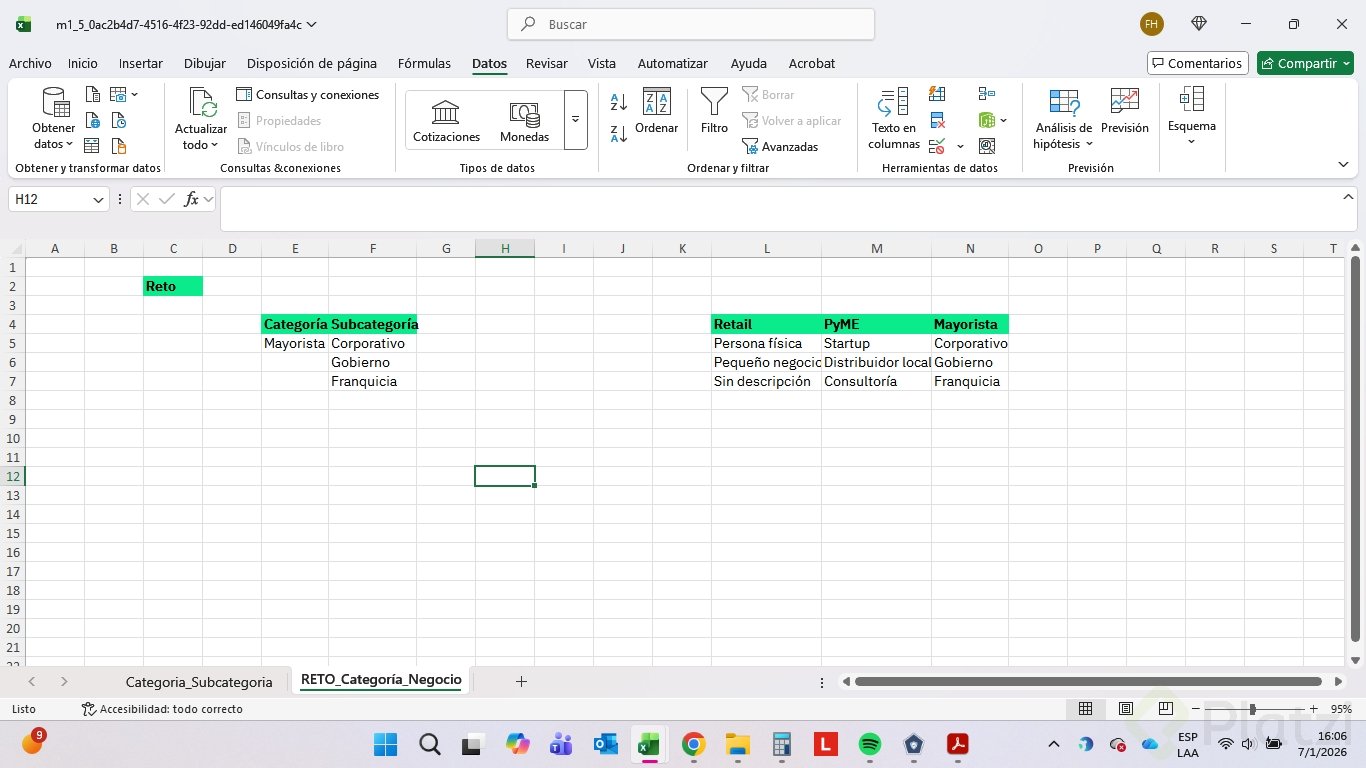Sort descending Z to A
1366x768 pixels.
pos(619,132)
